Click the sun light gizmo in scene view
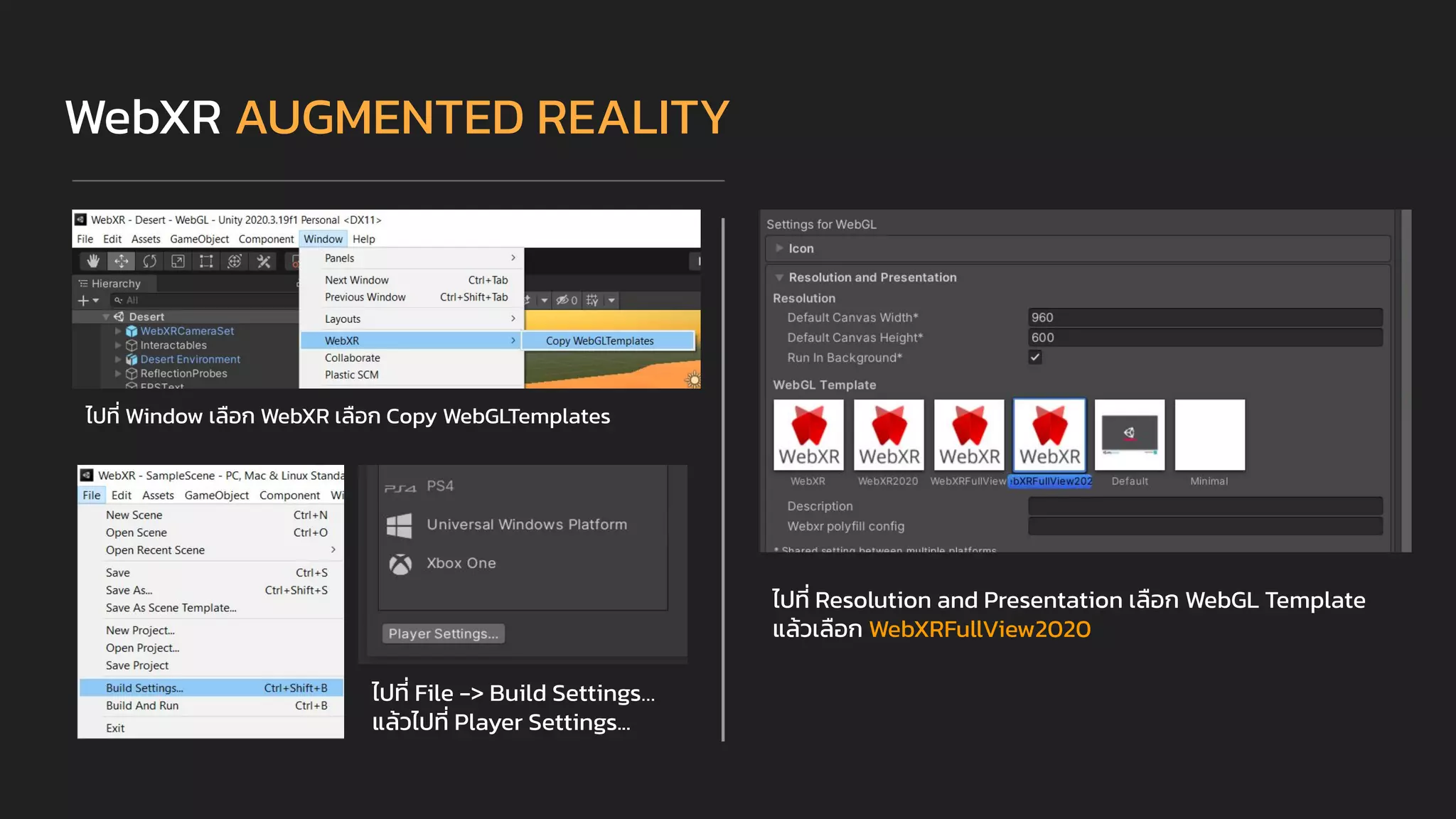Screen dimensions: 1456x819 tap(693, 380)
